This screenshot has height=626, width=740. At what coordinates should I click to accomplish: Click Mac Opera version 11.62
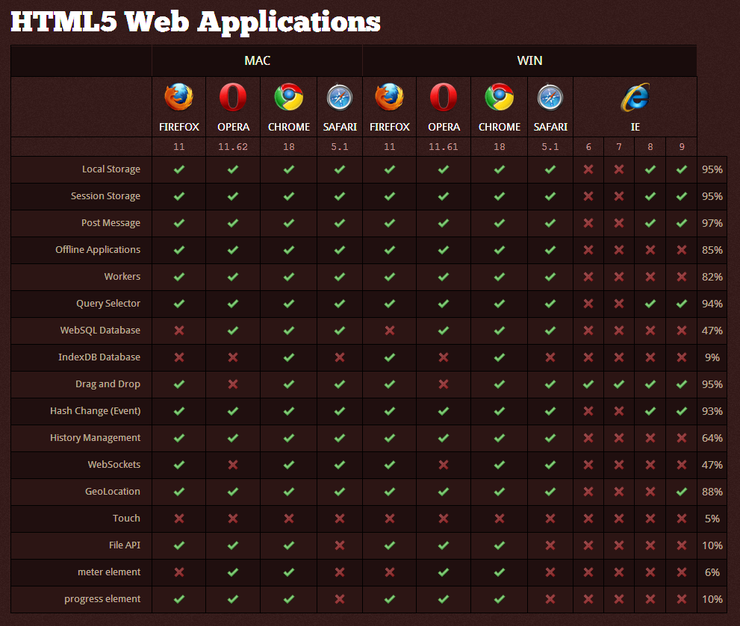[x=233, y=147]
